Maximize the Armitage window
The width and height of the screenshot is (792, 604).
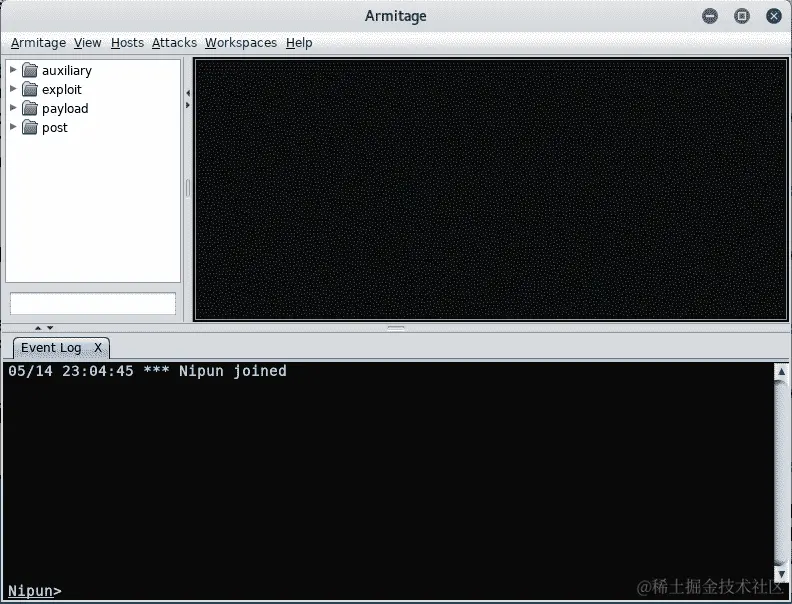click(741, 16)
